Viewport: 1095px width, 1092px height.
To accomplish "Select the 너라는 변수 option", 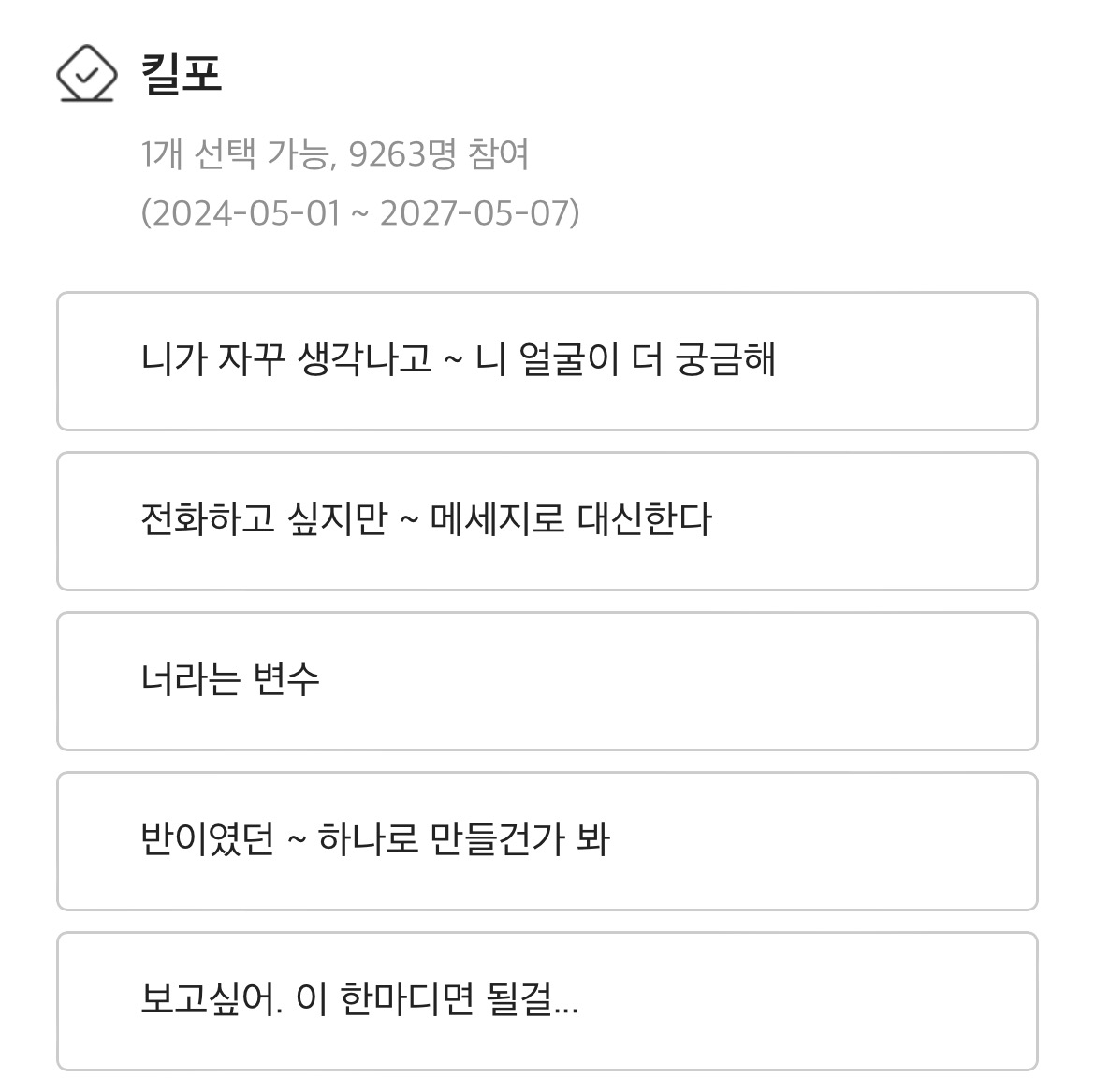I will coord(547,681).
